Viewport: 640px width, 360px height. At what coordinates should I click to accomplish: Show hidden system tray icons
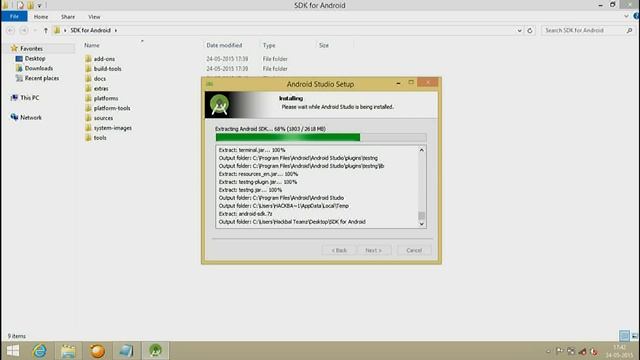(548, 351)
